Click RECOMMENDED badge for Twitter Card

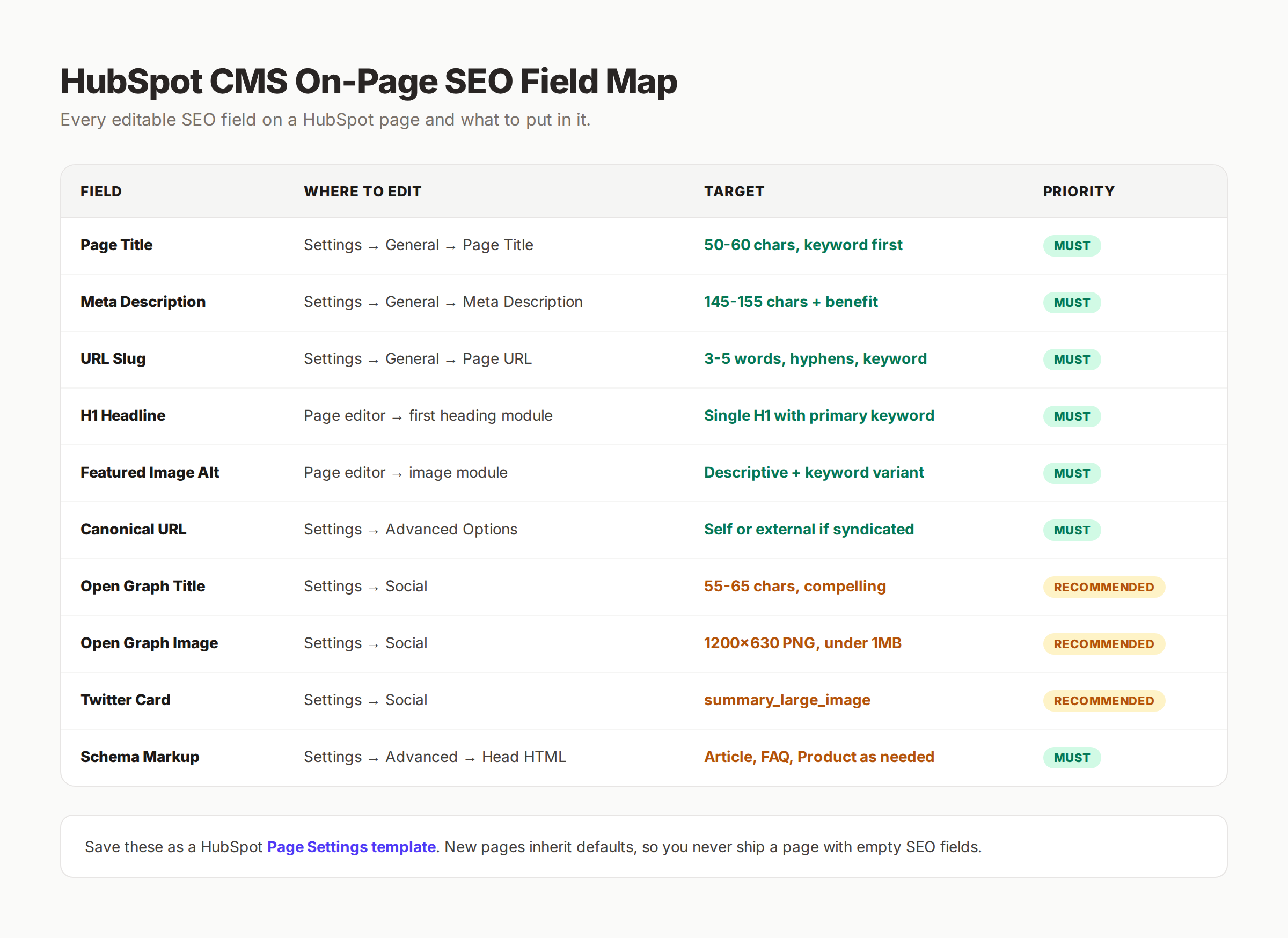pyautogui.click(x=1104, y=701)
